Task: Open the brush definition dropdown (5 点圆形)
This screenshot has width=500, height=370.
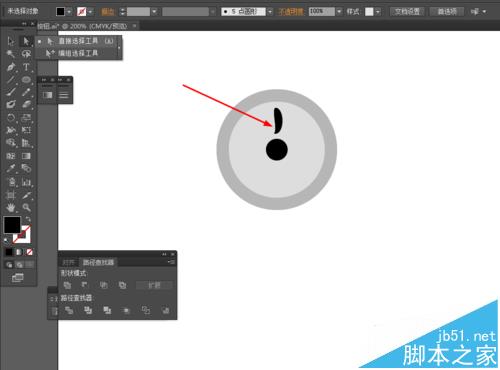Action: (x=270, y=12)
